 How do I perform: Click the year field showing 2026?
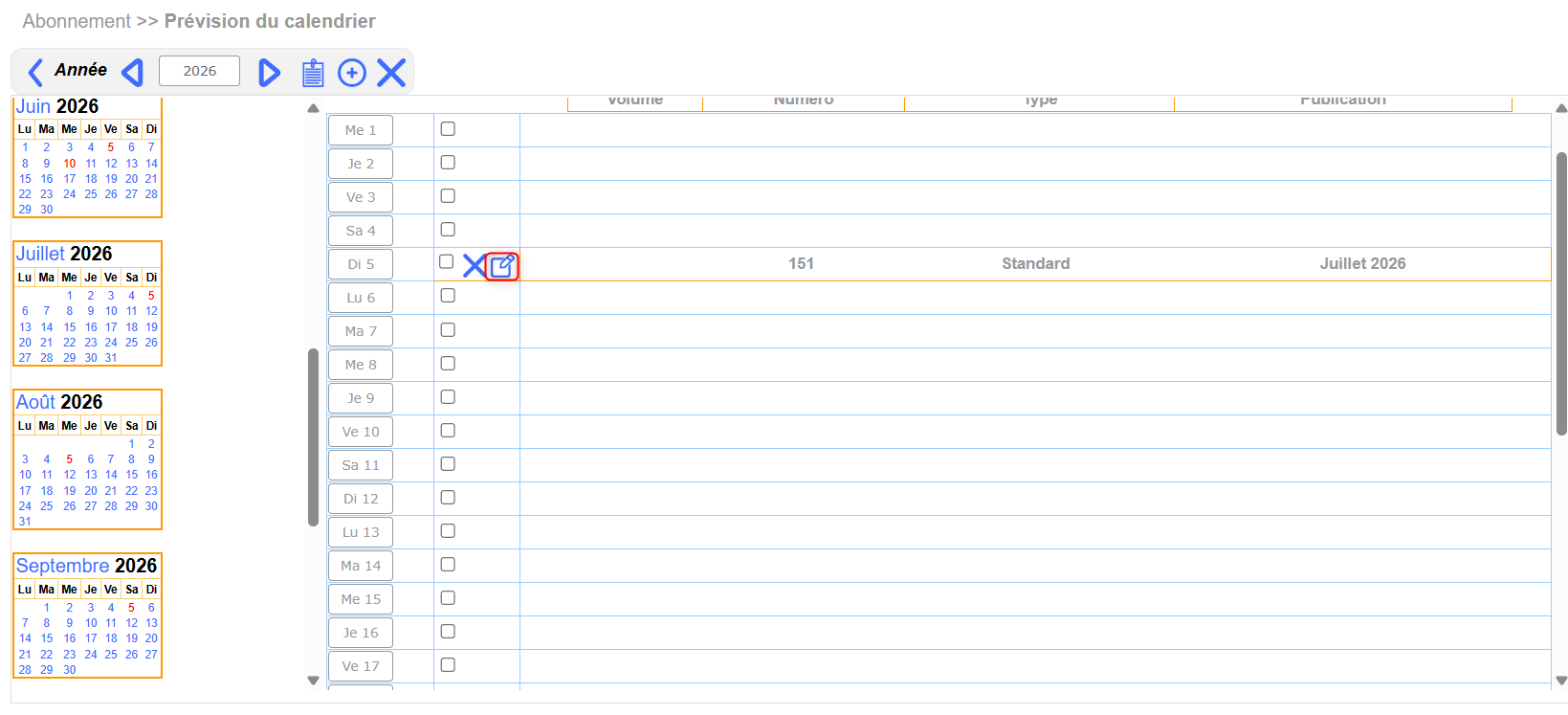pyautogui.click(x=199, y=71)
